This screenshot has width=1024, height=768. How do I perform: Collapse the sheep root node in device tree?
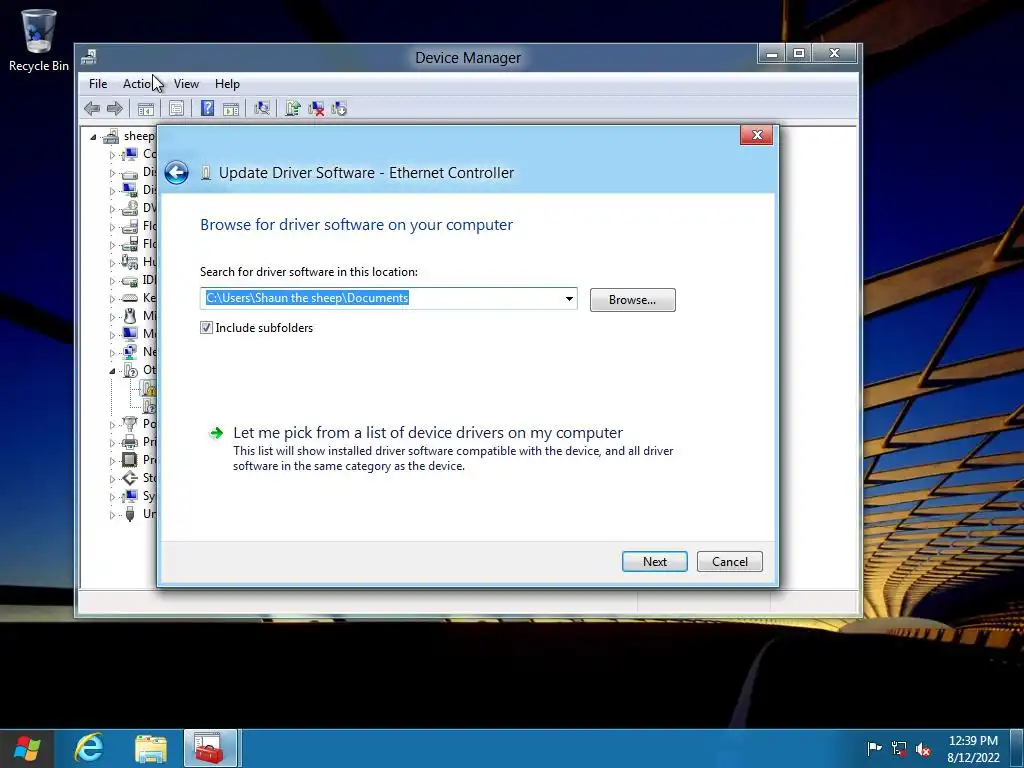tap(93, 137)
